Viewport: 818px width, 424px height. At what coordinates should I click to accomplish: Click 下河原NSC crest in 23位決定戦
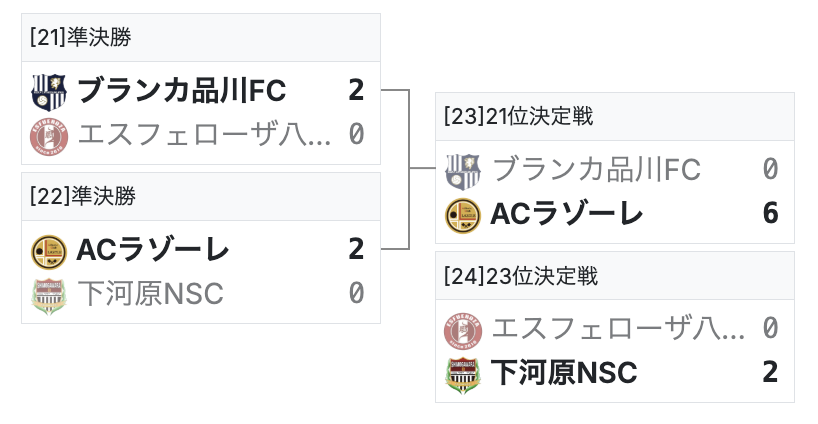coord(462,373)
